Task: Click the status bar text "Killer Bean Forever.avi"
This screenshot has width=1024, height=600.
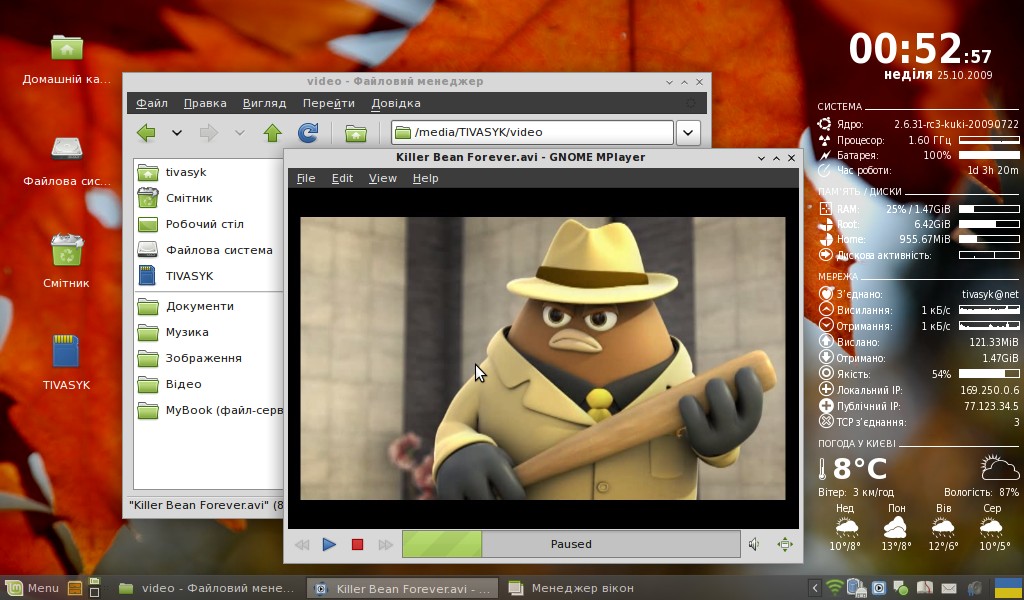Action: [199, 505]
